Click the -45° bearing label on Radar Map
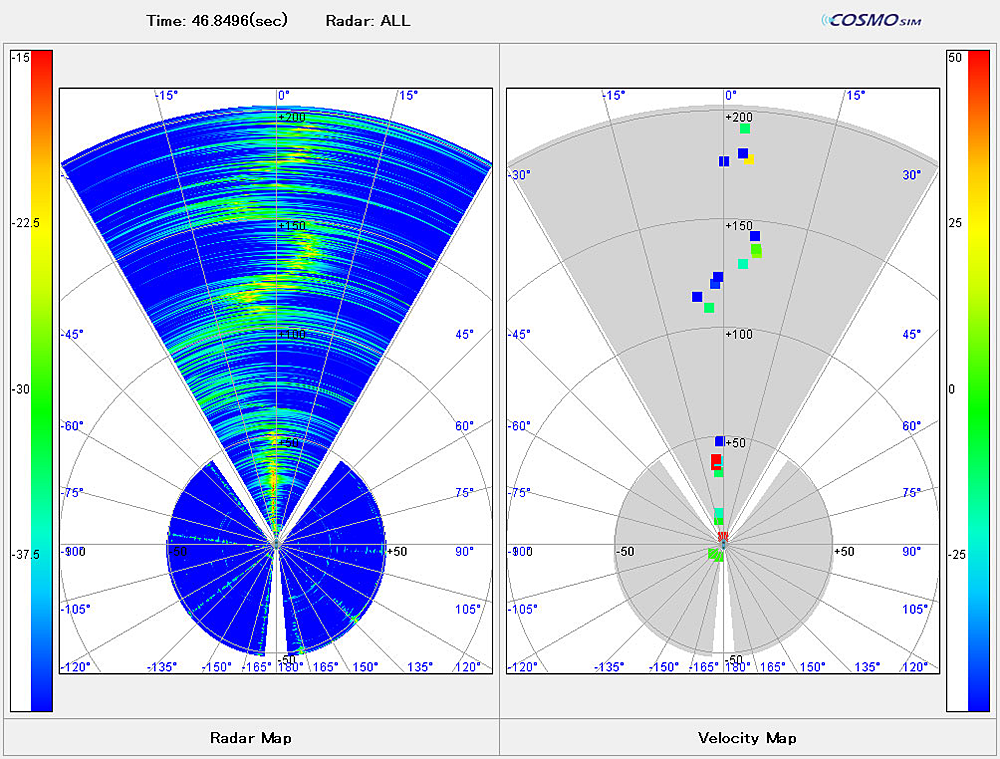 [72, 334]
